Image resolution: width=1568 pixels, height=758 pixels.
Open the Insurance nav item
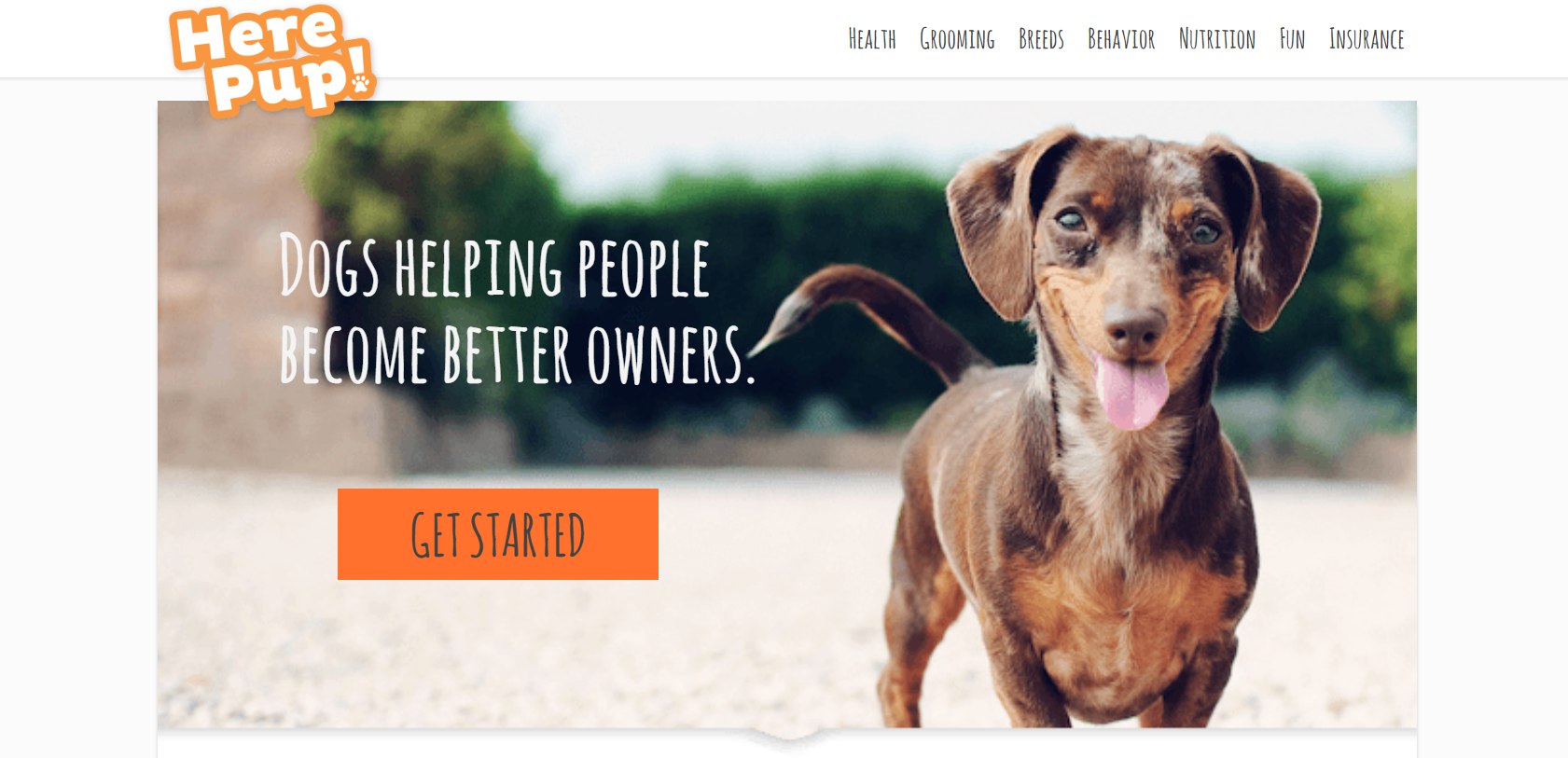tap(1367, 39)
